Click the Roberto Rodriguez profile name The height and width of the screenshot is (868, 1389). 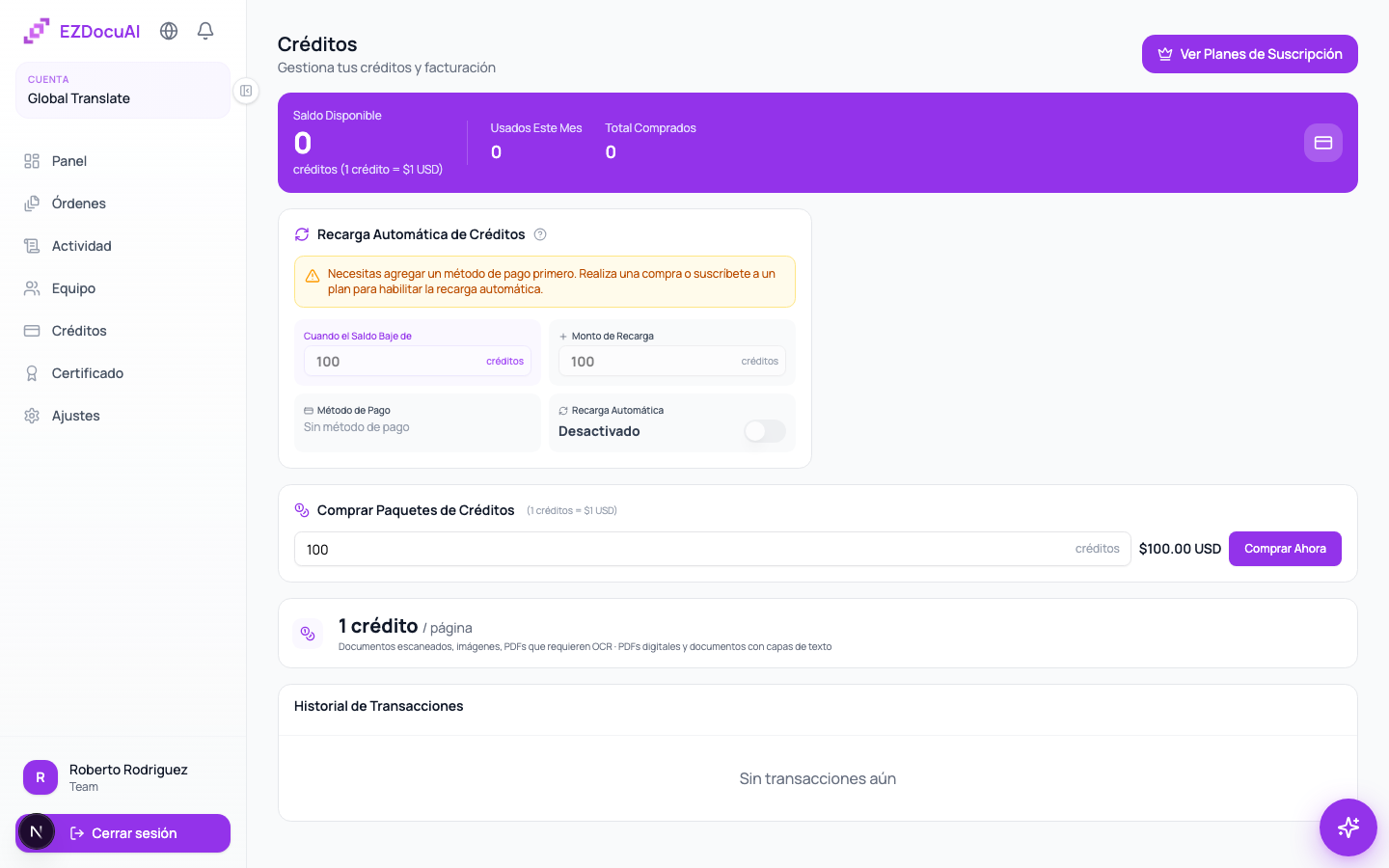pyautogui.click(x=128, y=770)
